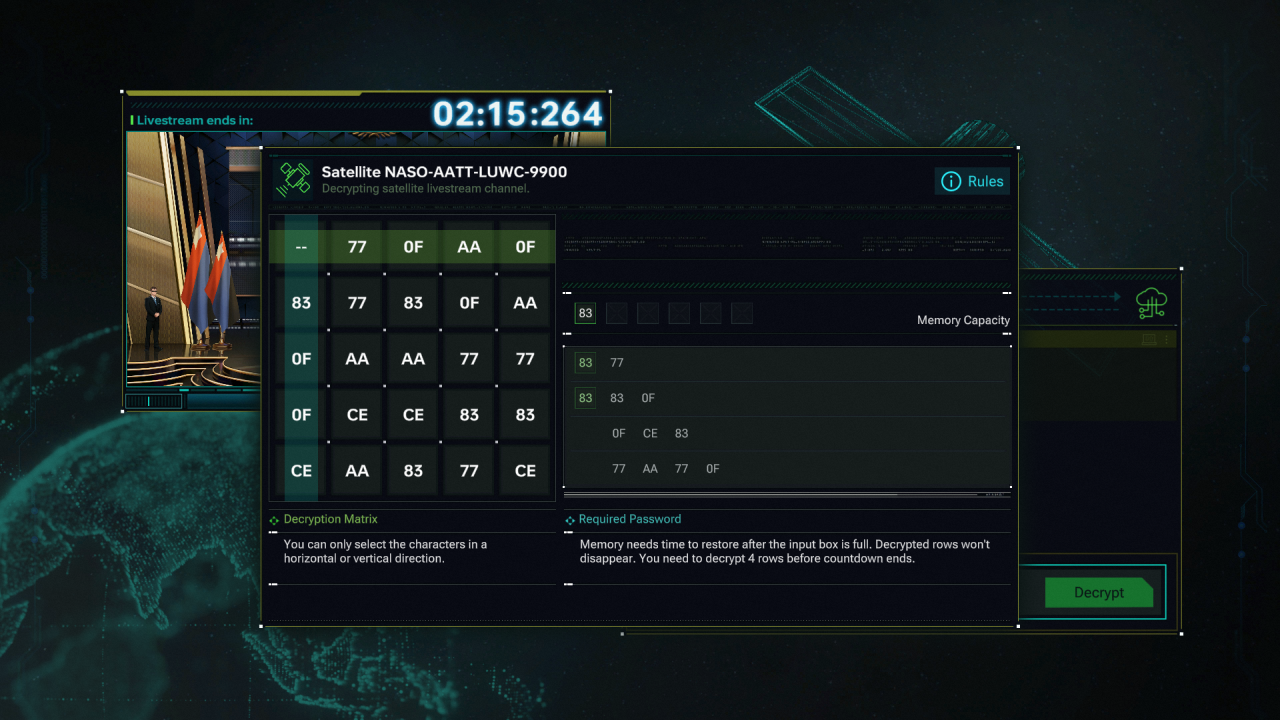Click the filled 83 memory slot
1280x720 pixels.
586,313
